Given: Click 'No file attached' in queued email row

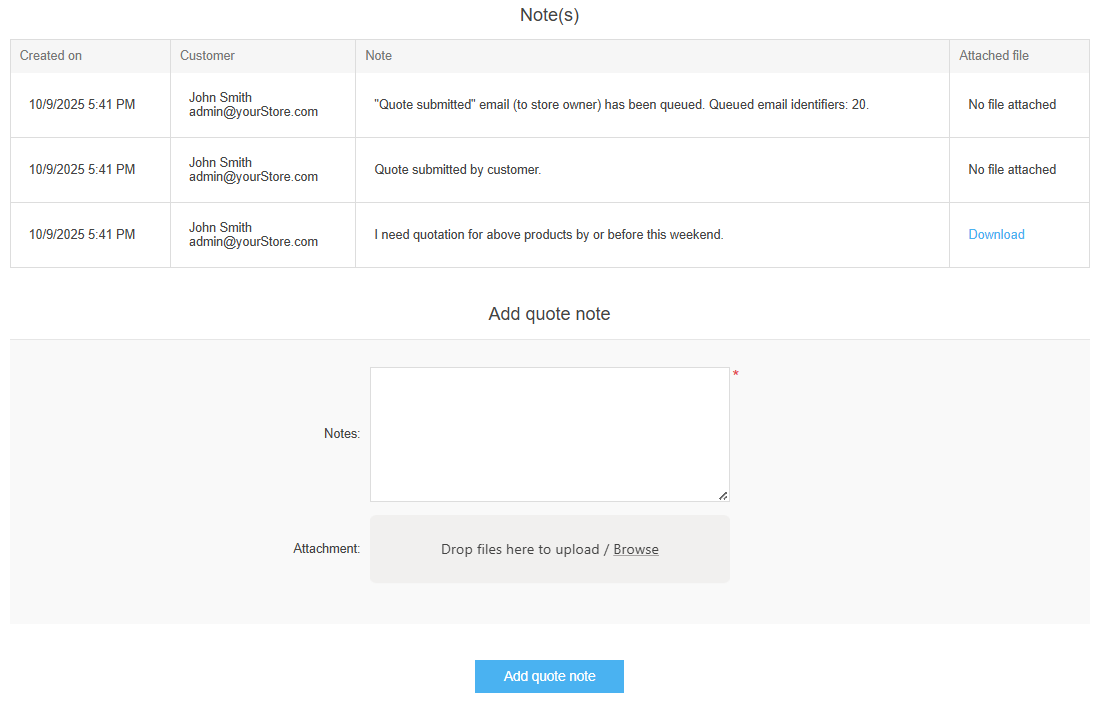Looking at the screenshot, I should click(1012, 105).
